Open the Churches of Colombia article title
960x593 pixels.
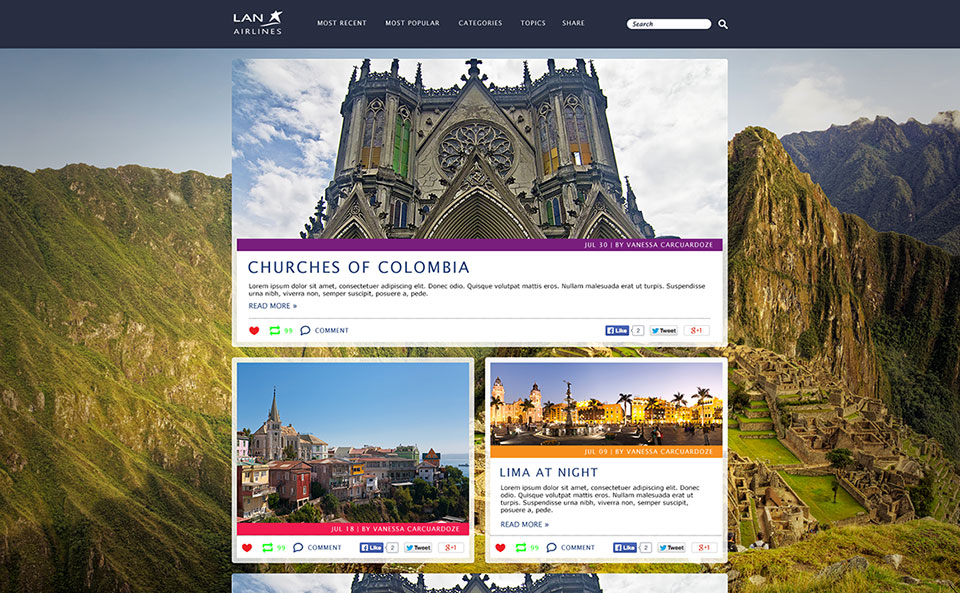(359, 267)
